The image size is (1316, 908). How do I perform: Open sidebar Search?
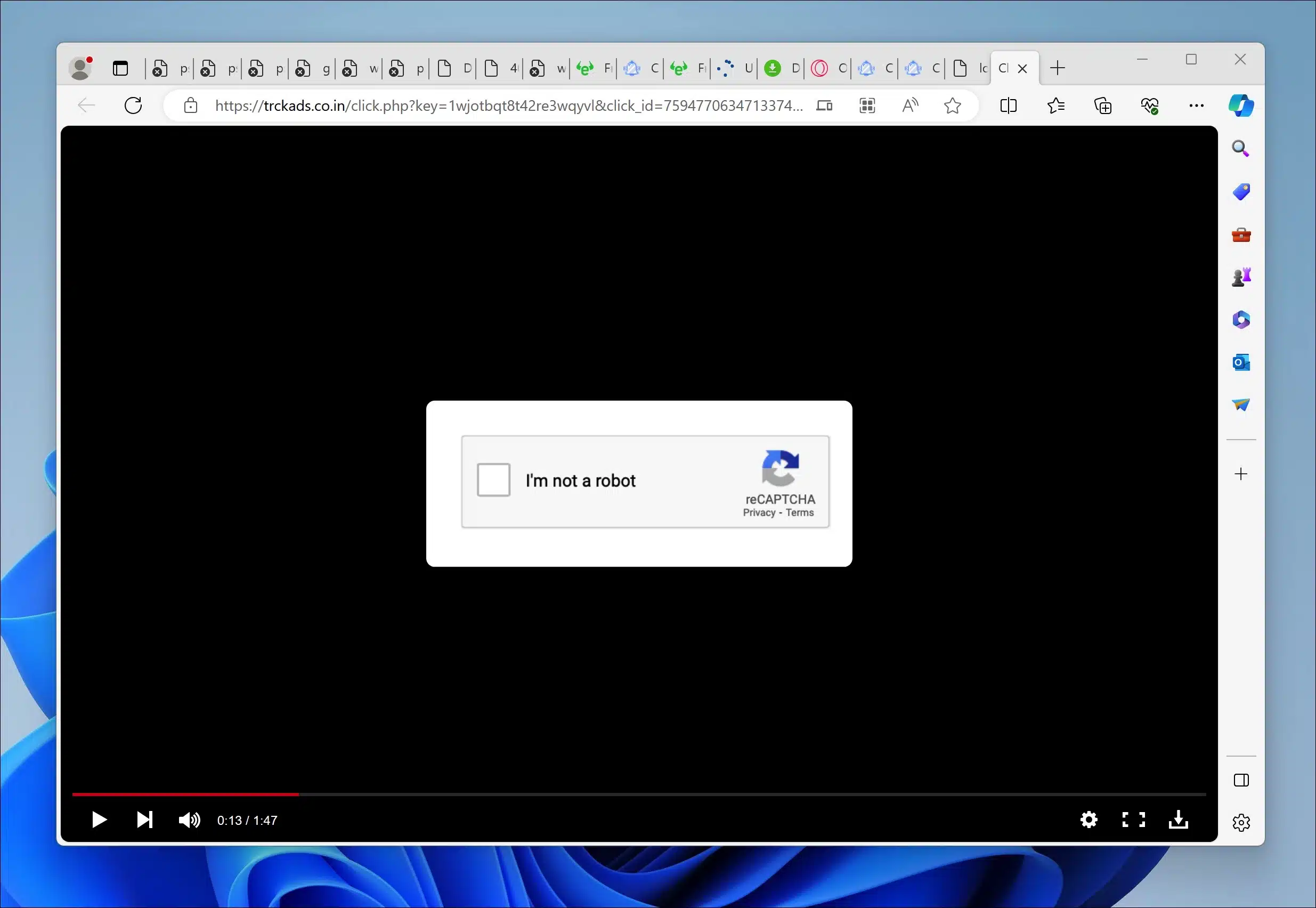(1240, 149)
